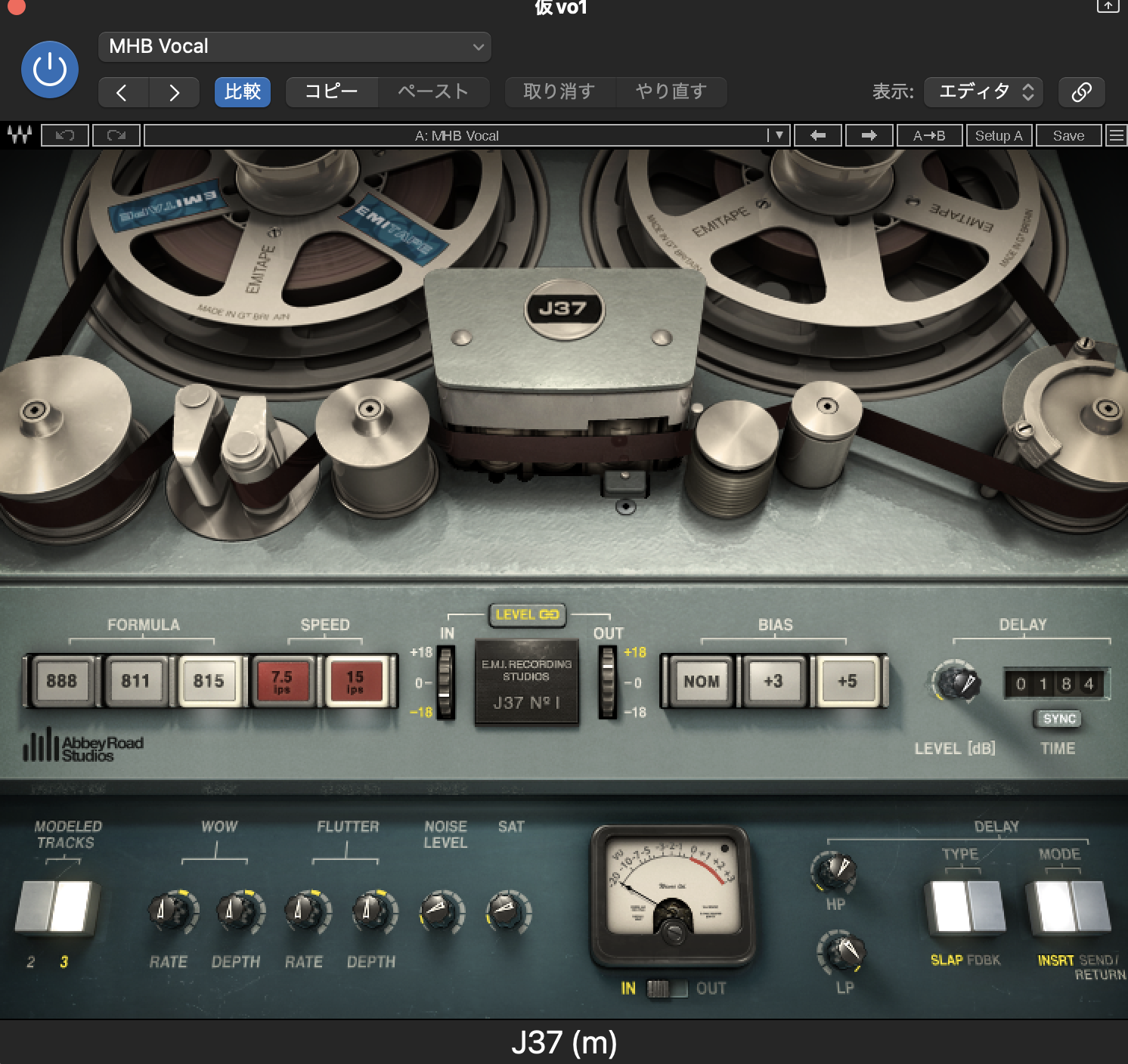
Task: Click the IN level wheel slider
Action: (445, 682)
